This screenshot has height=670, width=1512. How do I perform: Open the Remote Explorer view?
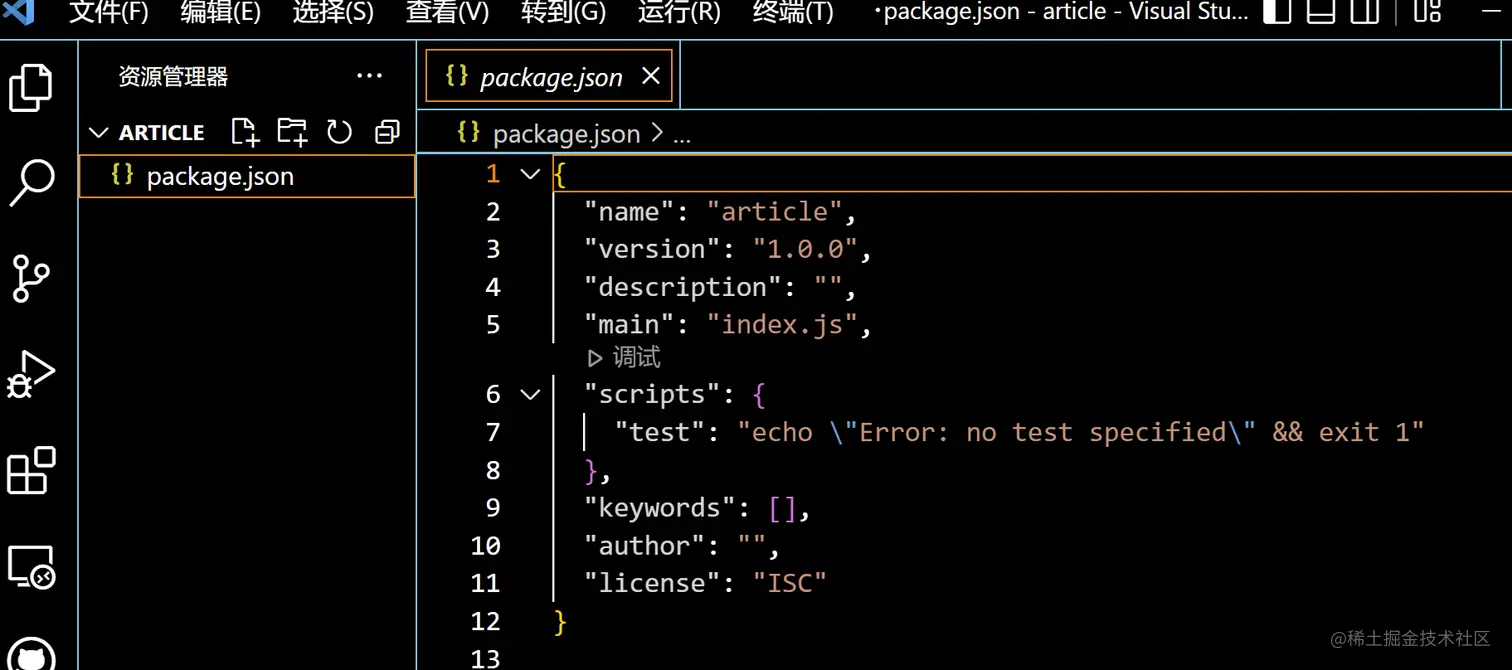(x=31, y=567)
